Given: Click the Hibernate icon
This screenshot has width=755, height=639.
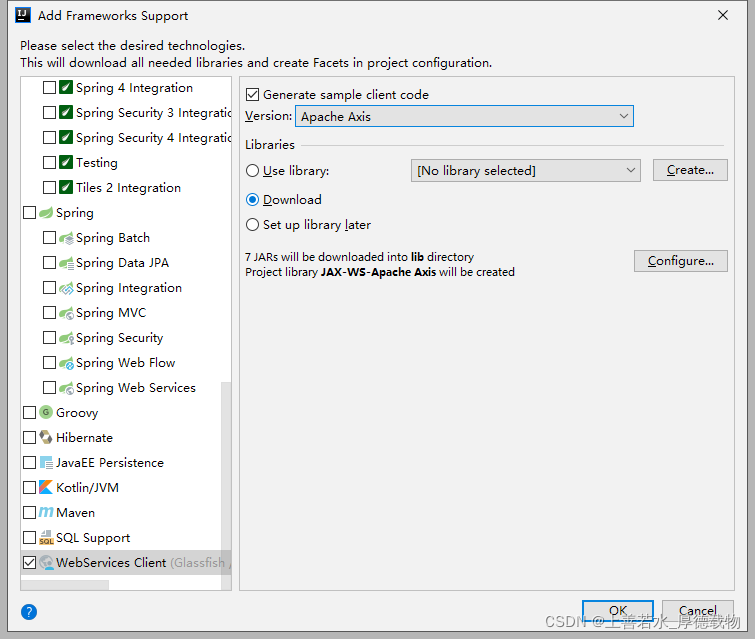Looking at the screenshot, I should (x=46, y=437).
